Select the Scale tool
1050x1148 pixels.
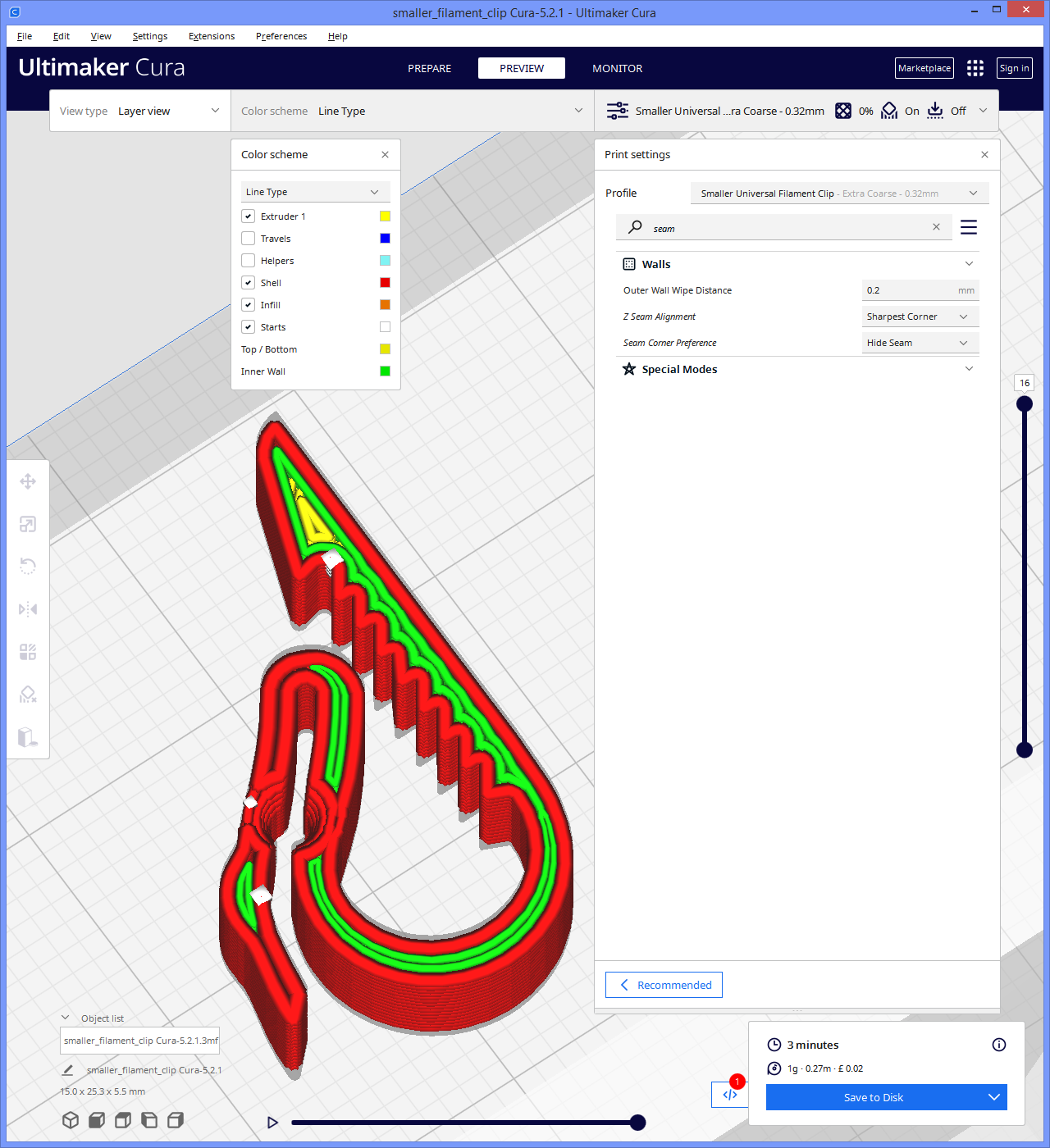pyautogui.click(x=28, y=524)
